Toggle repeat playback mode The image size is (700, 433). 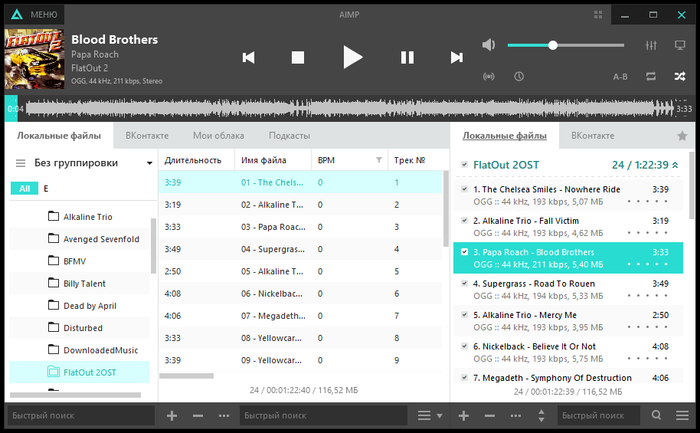(x=651, y=77)
